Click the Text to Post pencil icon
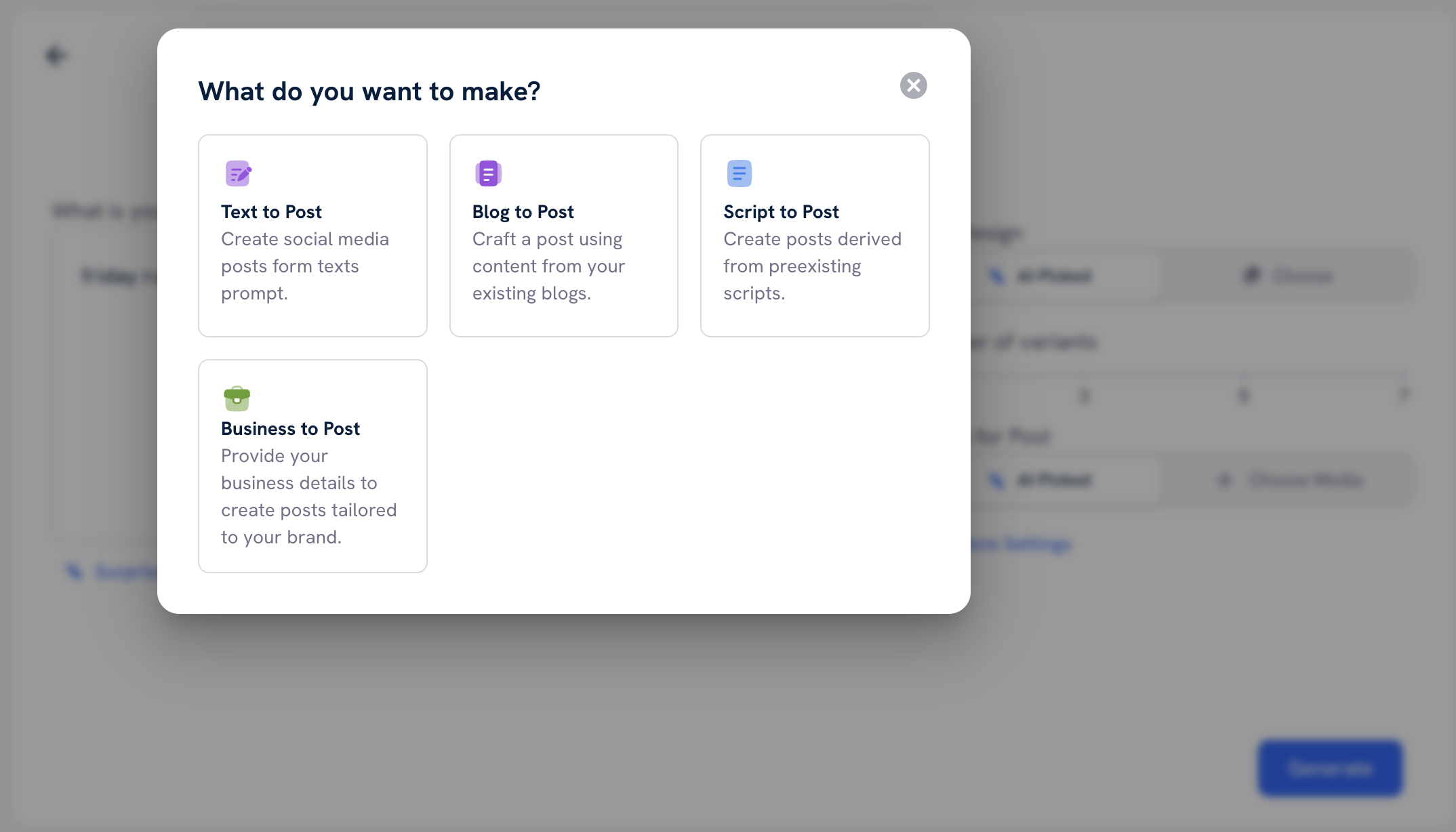1456x832 pixels. coord(238,173)
